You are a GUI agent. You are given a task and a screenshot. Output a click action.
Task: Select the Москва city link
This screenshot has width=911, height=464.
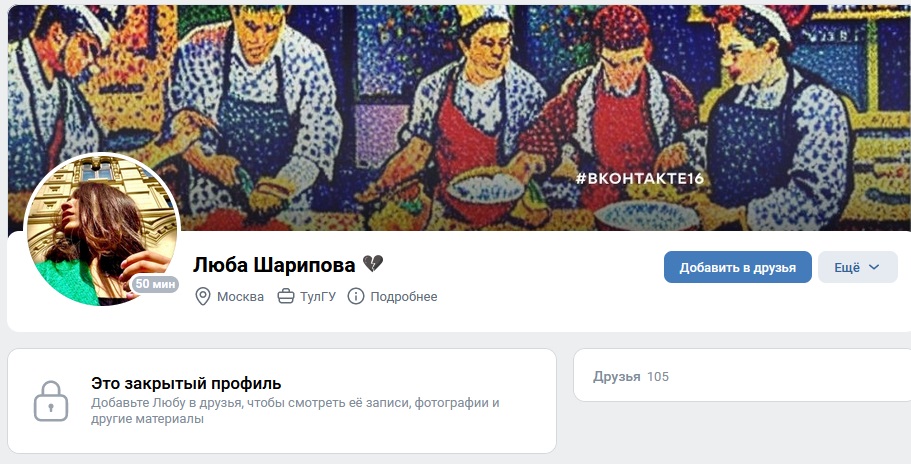click(x=240, y=297)
